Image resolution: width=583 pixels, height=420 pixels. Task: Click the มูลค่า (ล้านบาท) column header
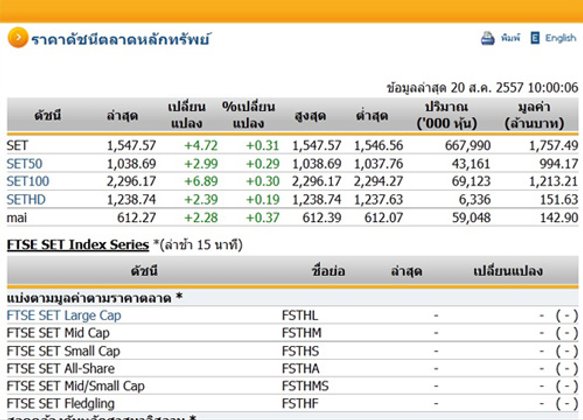(x=534, y=116)
